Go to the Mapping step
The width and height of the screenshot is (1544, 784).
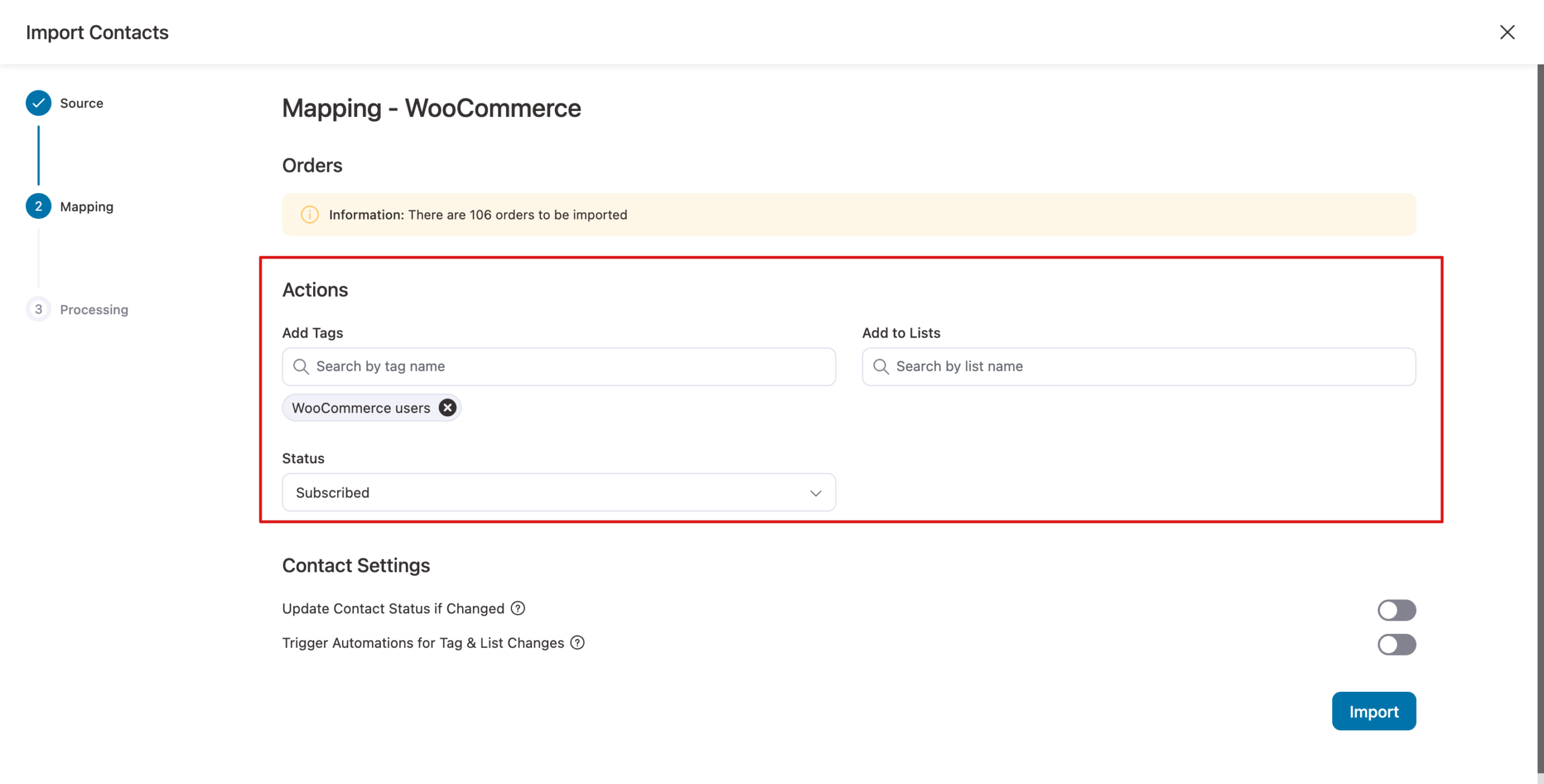(x=39, y=206)
